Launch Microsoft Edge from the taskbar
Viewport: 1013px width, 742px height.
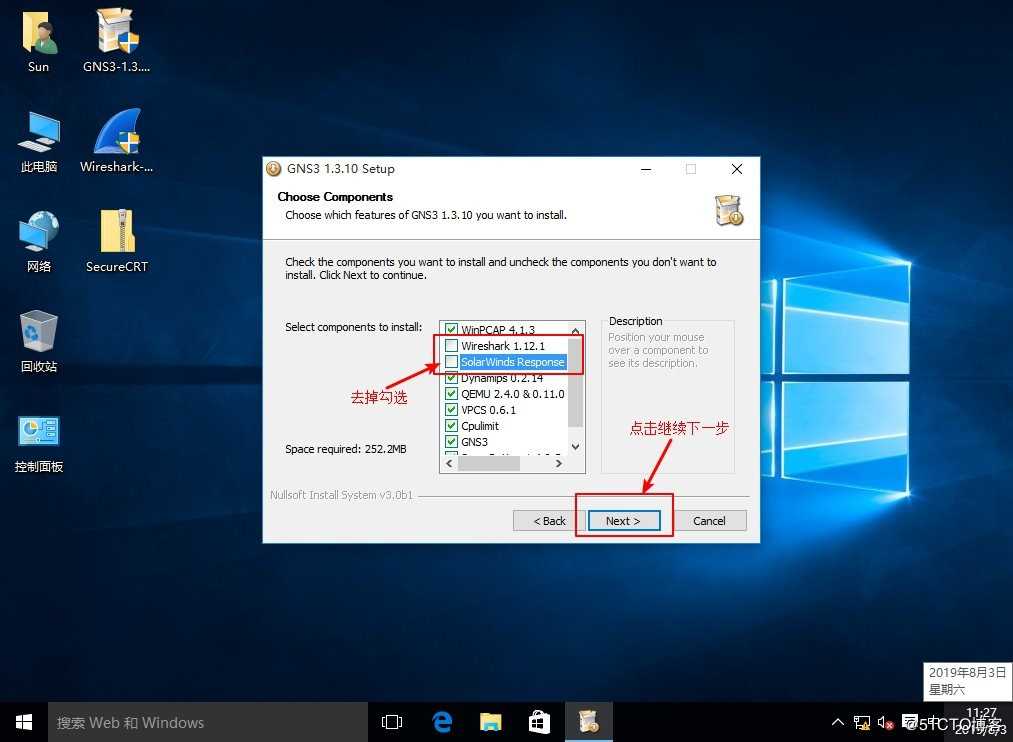coord(442,722)
